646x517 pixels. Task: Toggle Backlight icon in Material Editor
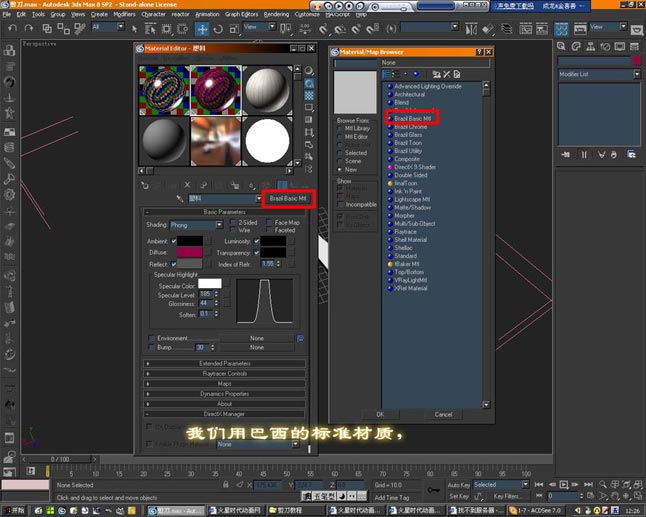[x=309, y=83]
